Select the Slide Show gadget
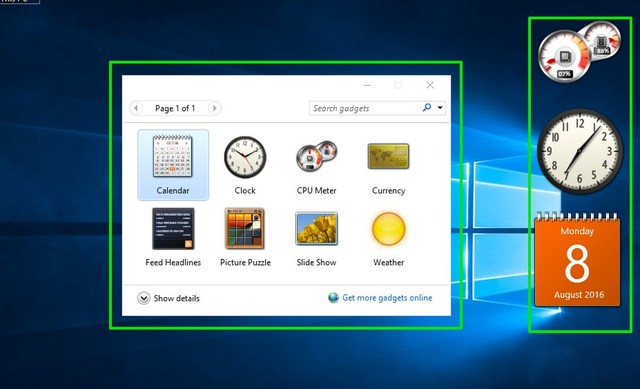 [x=316, y=237]
